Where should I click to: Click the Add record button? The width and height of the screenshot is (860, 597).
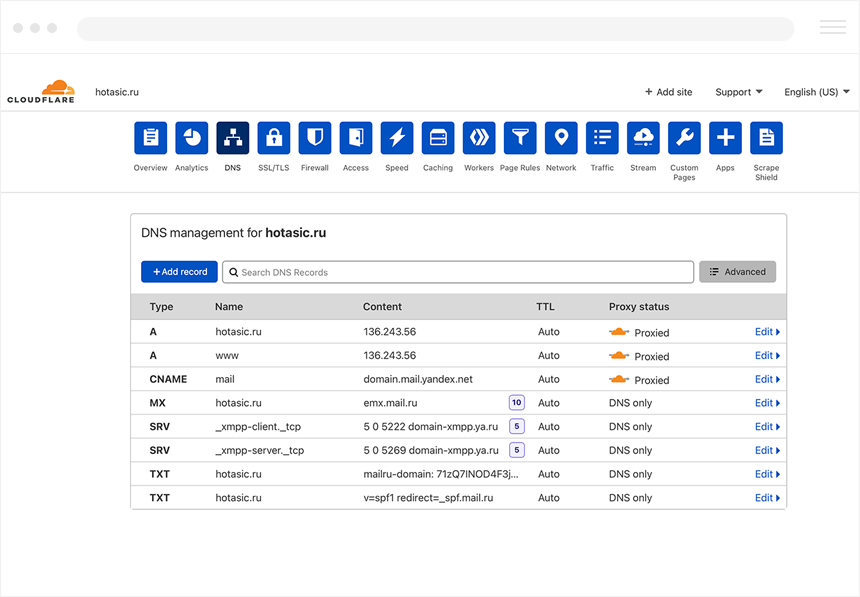(x=179, y=272)
